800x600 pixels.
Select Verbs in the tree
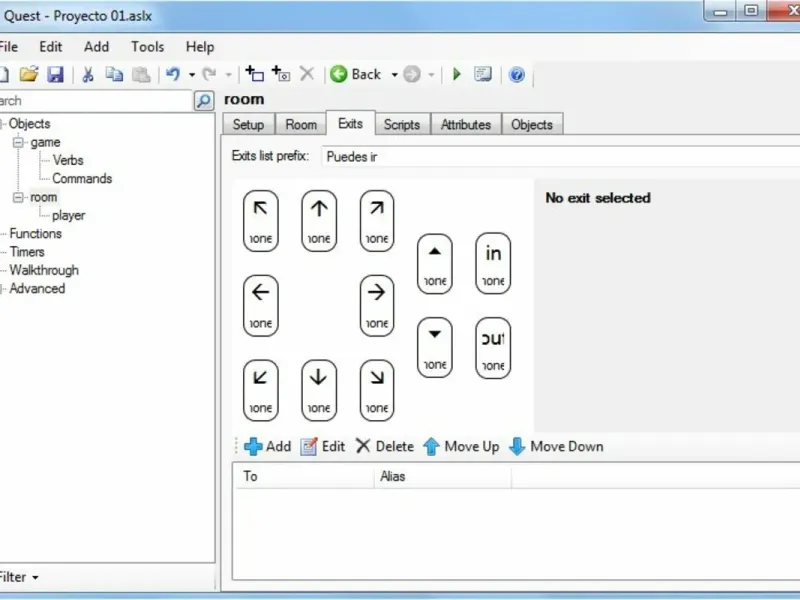[x=68, y=160]
